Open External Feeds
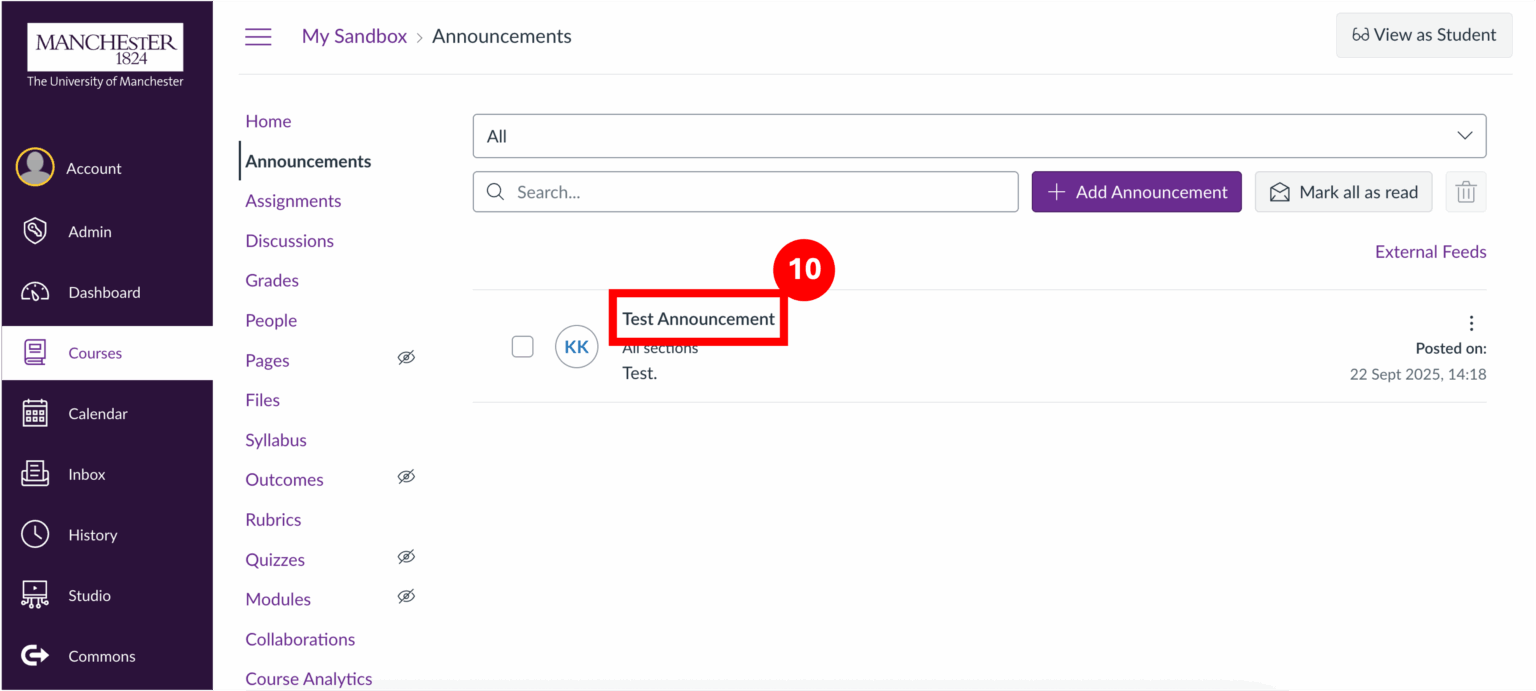 pyautogui.click(x=1430, y=251)
